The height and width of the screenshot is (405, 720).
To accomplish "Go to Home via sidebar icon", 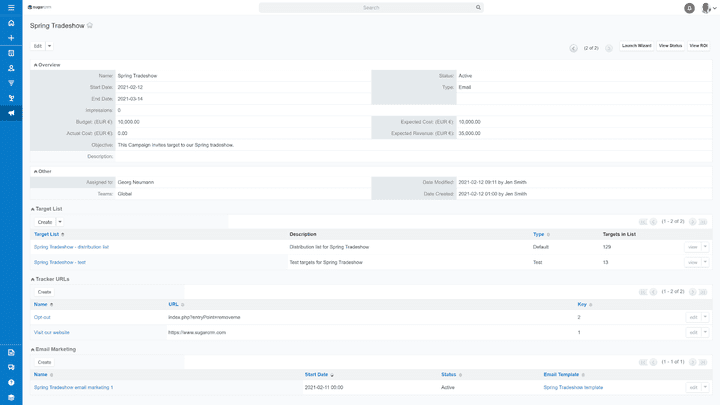I will (x=11, y=23).
